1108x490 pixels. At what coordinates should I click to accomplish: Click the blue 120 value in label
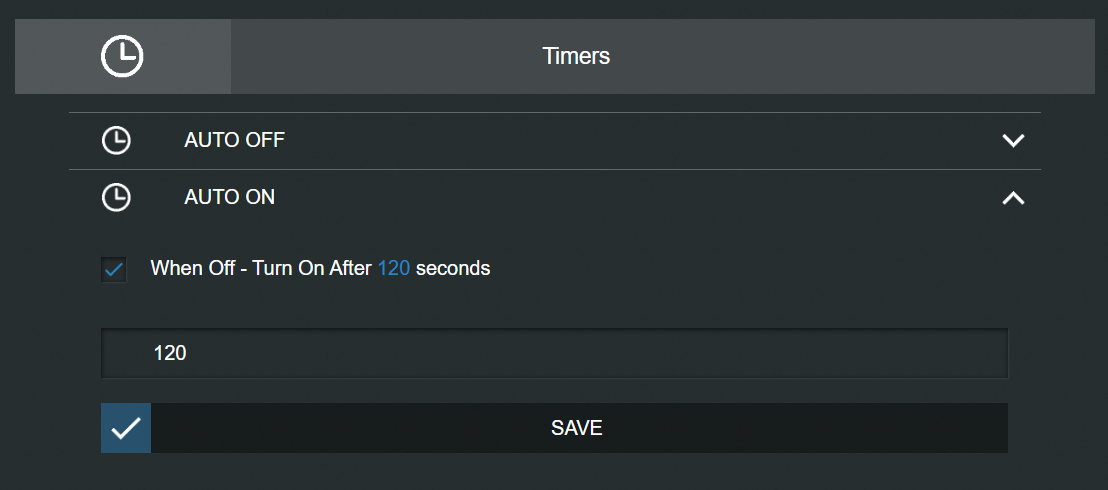(x=394, y=269)
